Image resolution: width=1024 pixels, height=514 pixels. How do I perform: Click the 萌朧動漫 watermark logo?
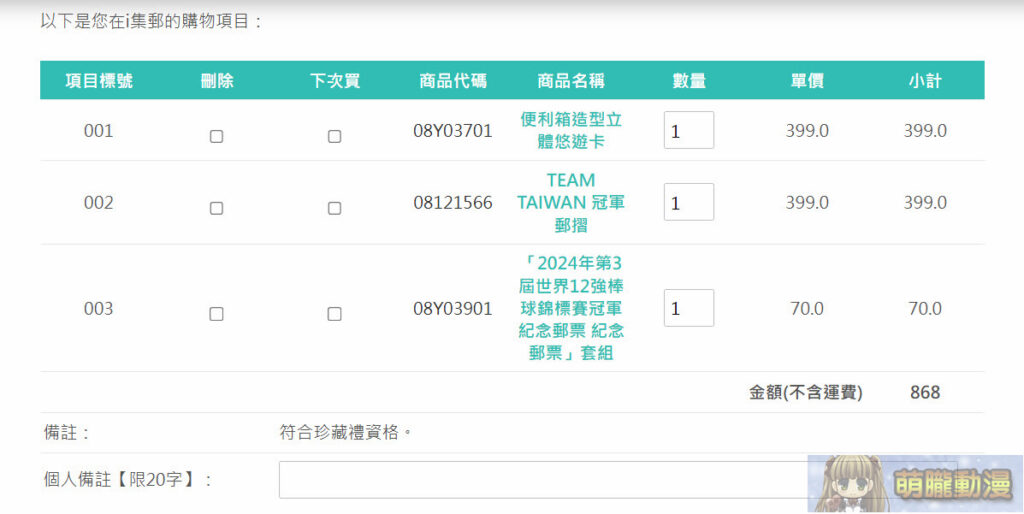[915, 486]
